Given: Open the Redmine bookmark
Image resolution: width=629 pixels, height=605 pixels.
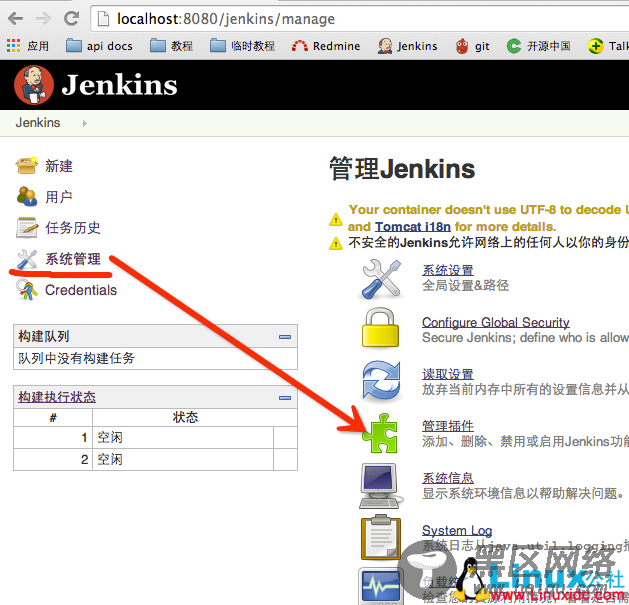Looking at the screenshot, I should pos(326,46).
